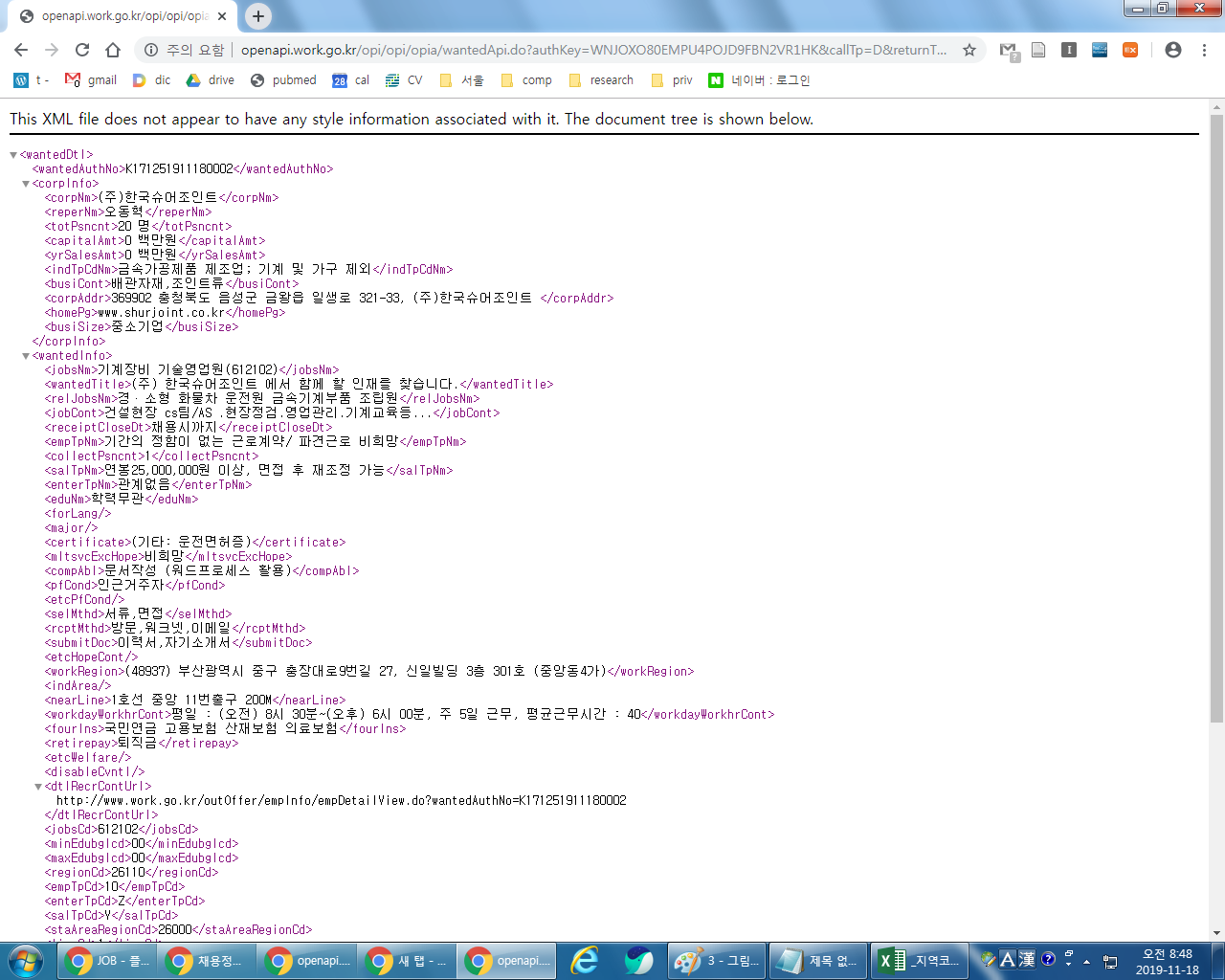Go to the browser home page
1225x980 pixels.
point(113,50)
